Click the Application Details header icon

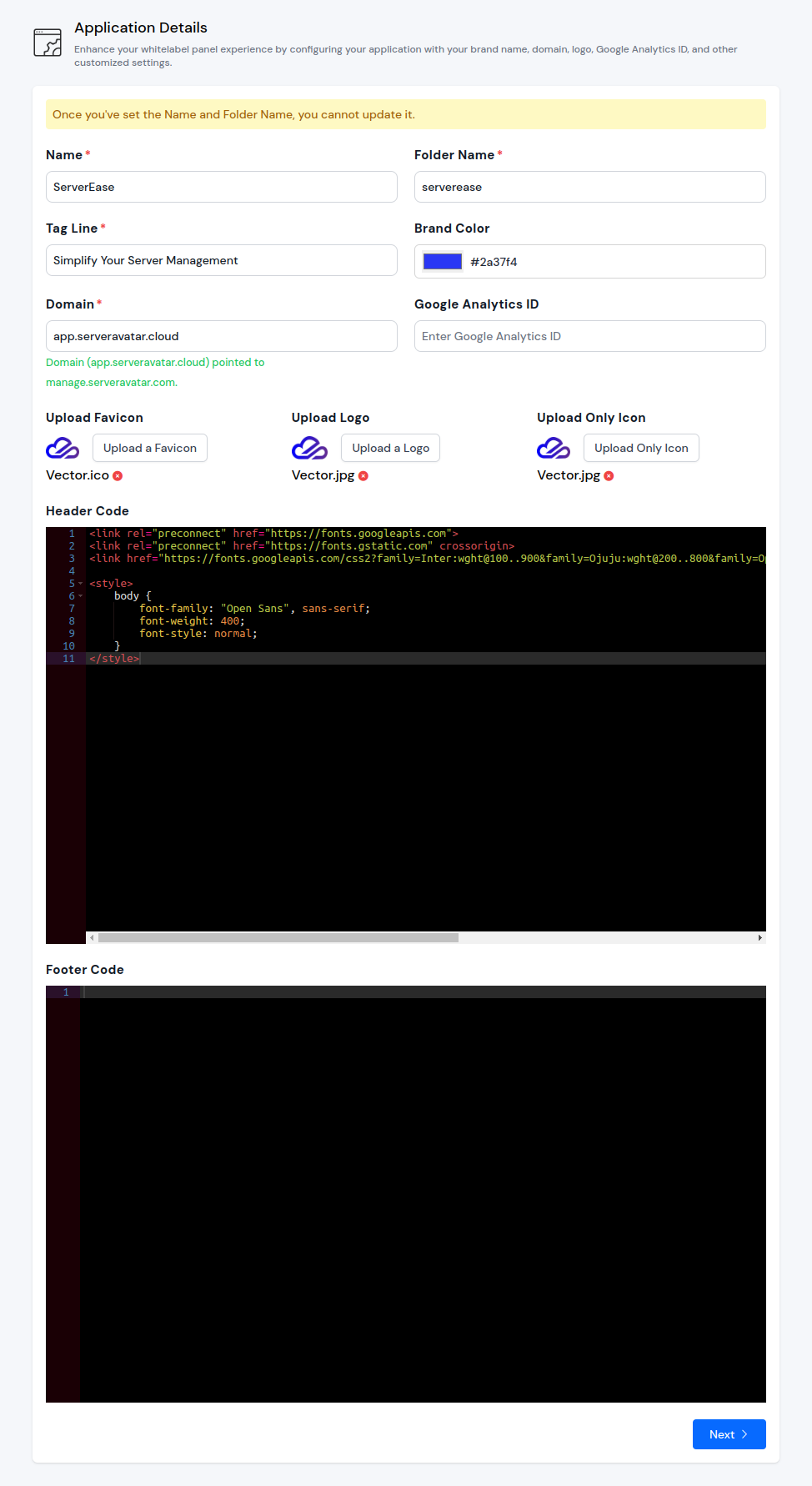48,43
